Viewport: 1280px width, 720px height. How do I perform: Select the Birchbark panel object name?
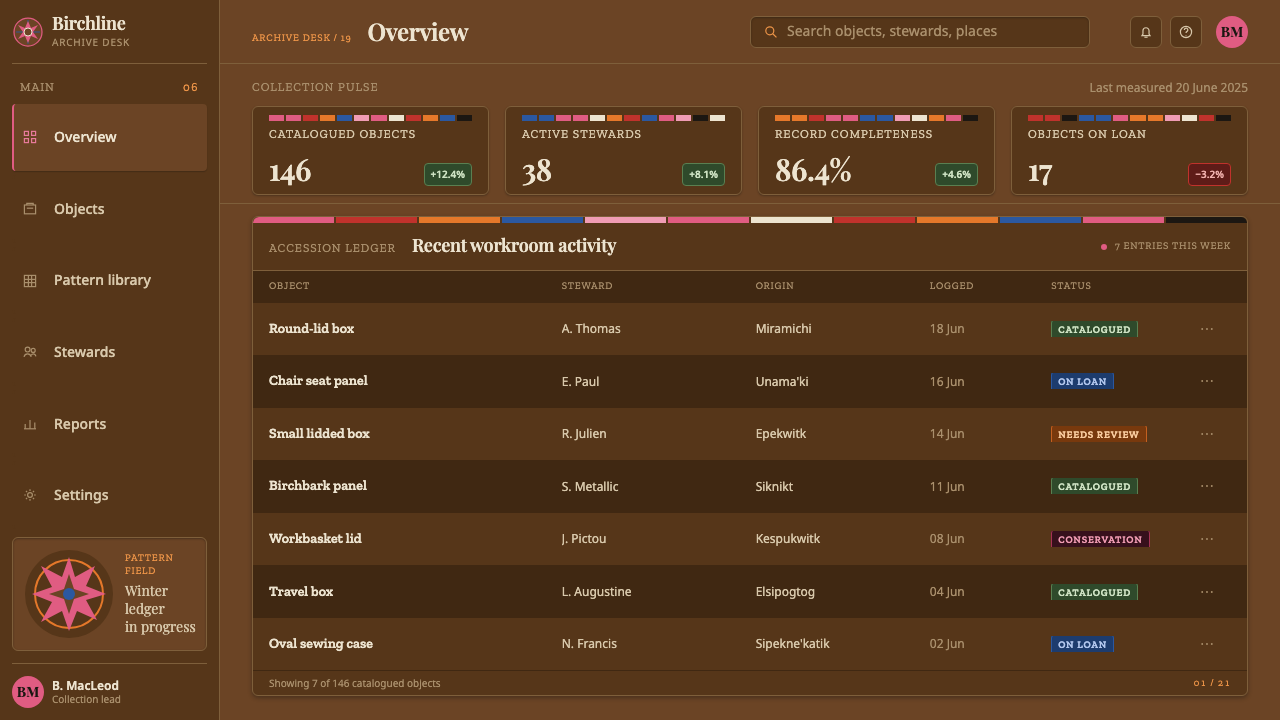318,486
